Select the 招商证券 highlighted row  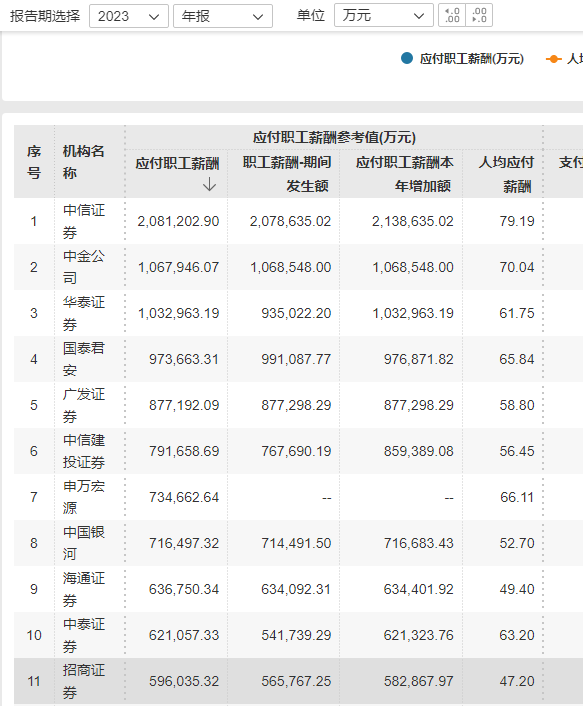pos(298,681)
